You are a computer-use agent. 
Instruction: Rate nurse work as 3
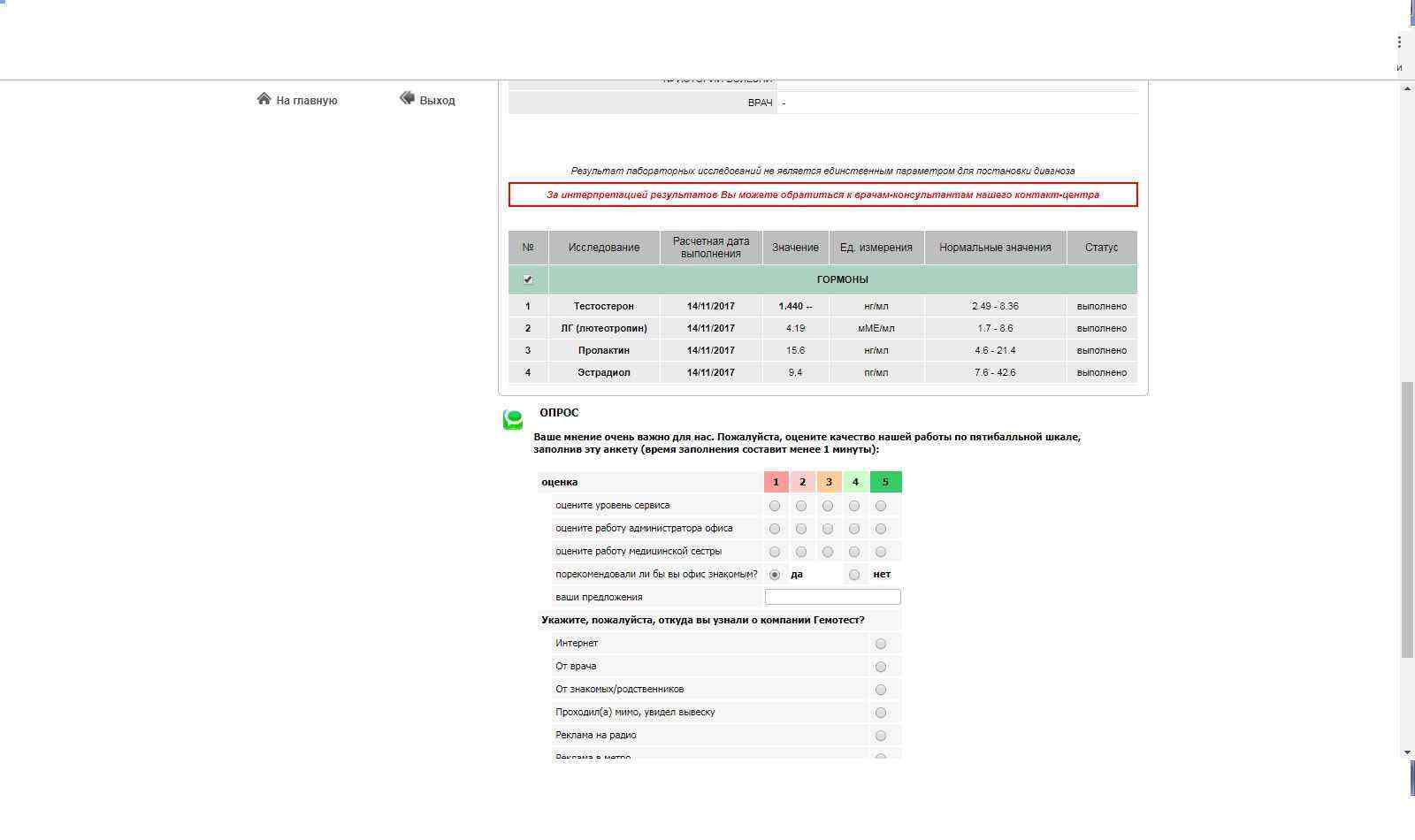[828, 552]
